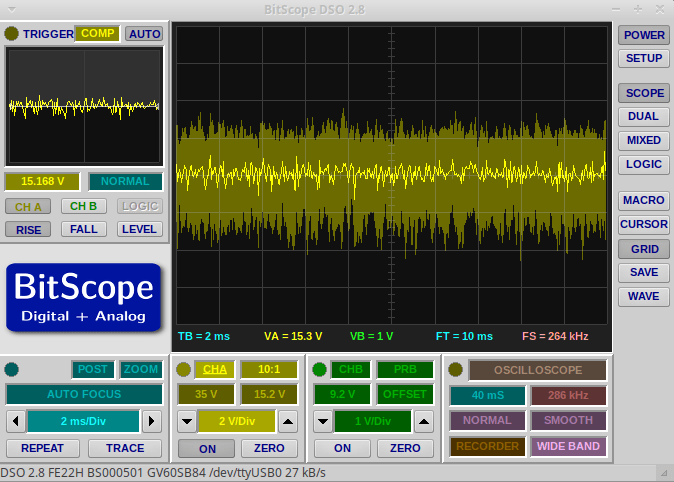Screen dimensions: 674x482
Task: Click the NORMAL trigger filter field
Action: (x=125, y=181)
